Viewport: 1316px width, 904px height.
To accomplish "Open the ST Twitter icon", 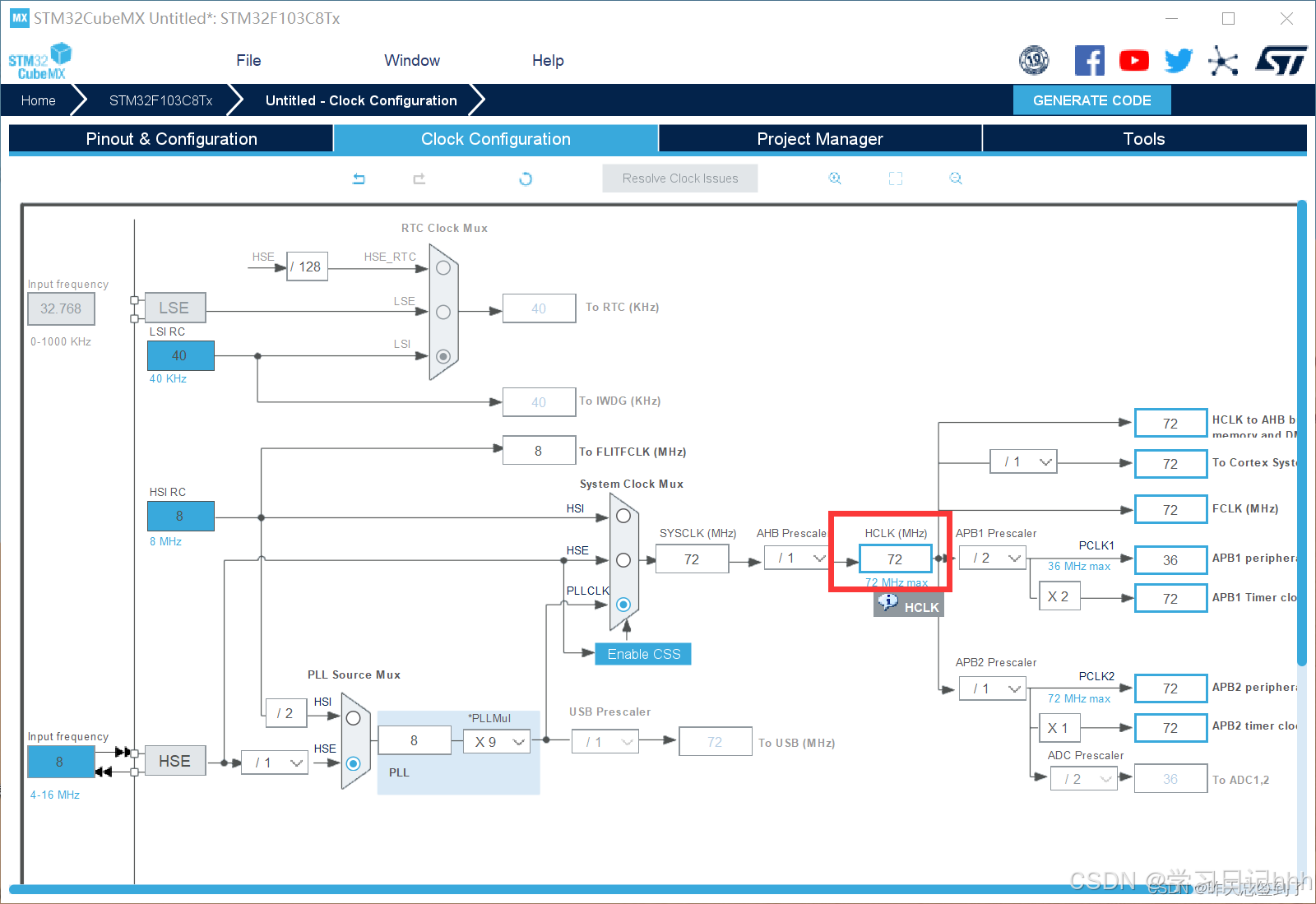I will click(x=1179, y=61).
